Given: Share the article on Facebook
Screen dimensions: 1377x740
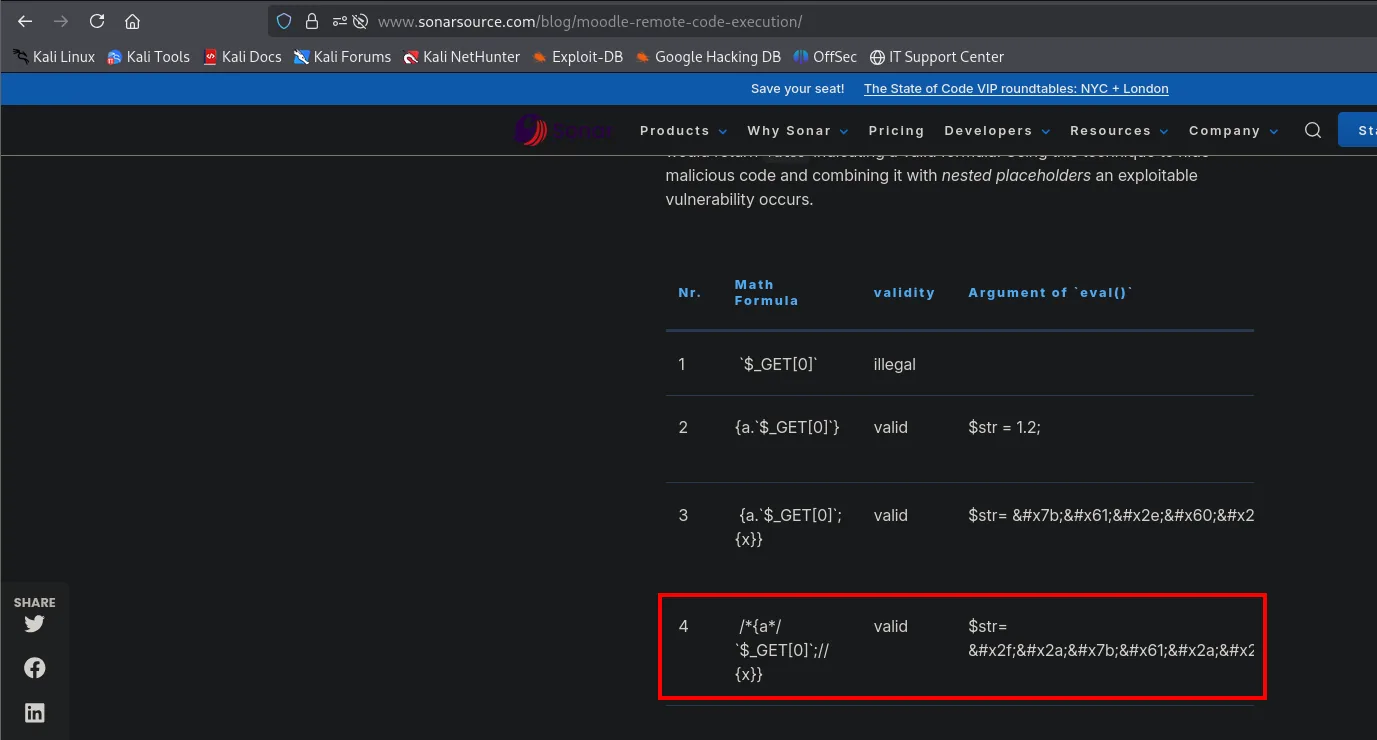Looking at the screenshot, I should click(35, 668).
